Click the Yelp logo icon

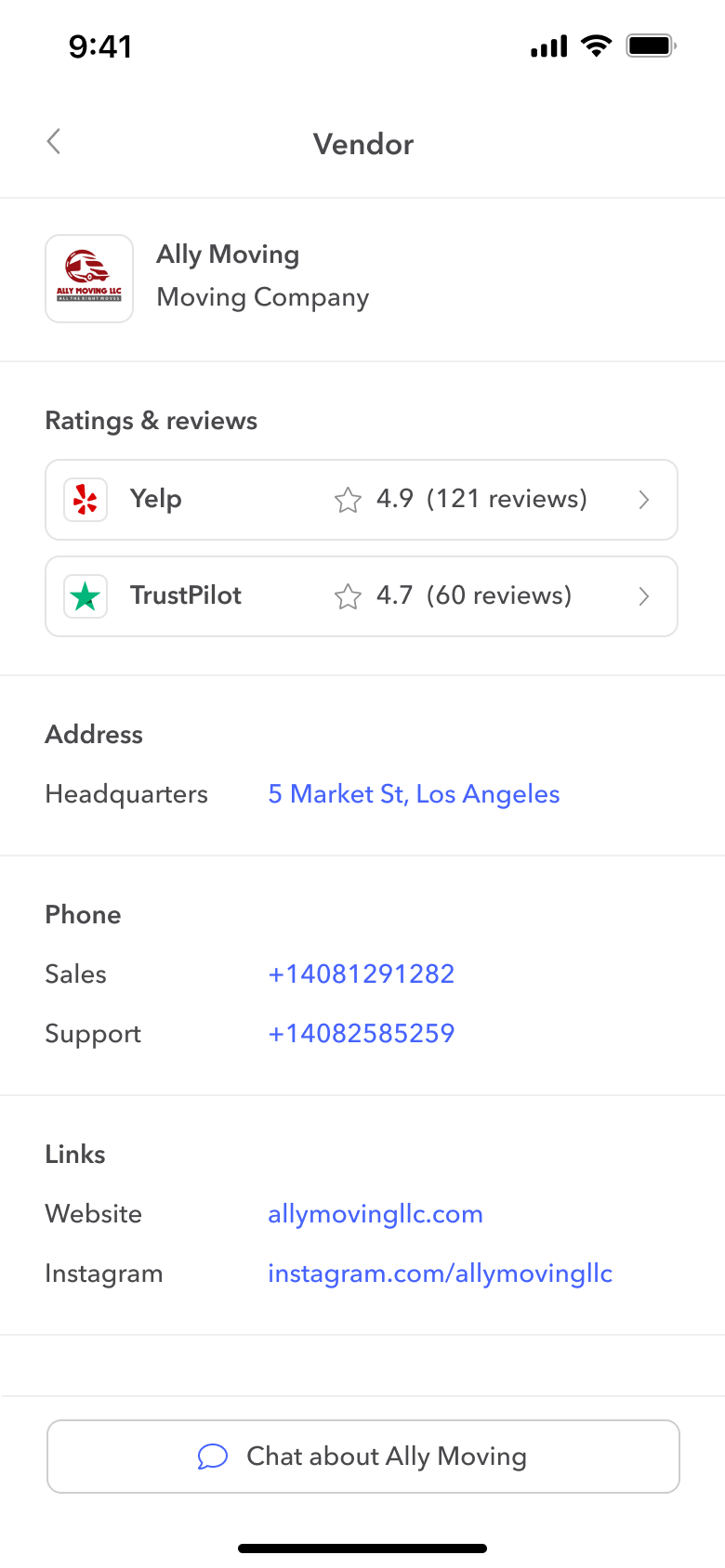pyautogui.click(x=86, y=500)
